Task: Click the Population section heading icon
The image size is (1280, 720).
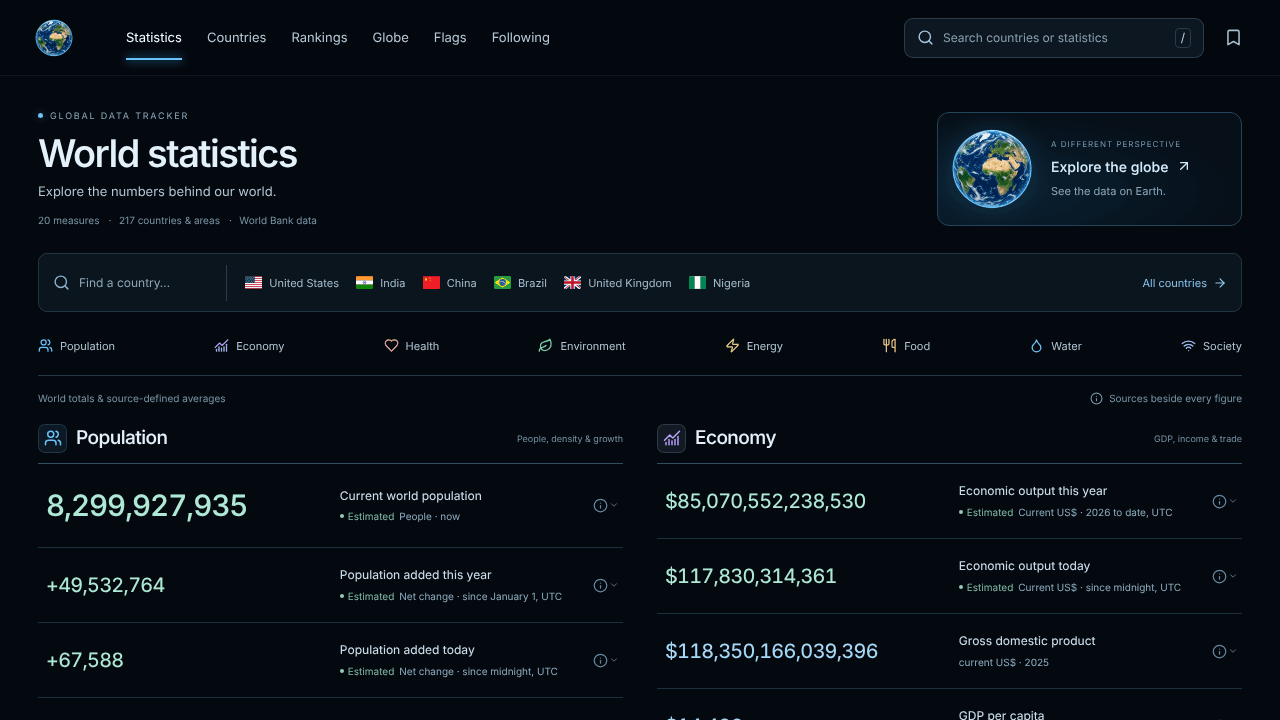Action: pyautogui.click(x=52, y=438)
